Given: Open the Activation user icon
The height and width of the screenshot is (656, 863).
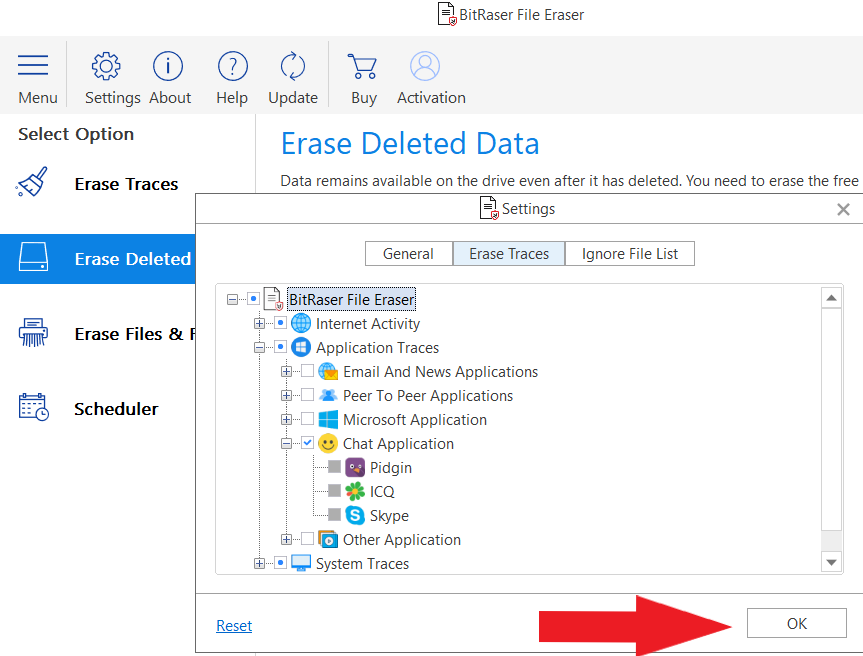Looking at the screenshot, I should pyautogui.click(x=425, y=66).
